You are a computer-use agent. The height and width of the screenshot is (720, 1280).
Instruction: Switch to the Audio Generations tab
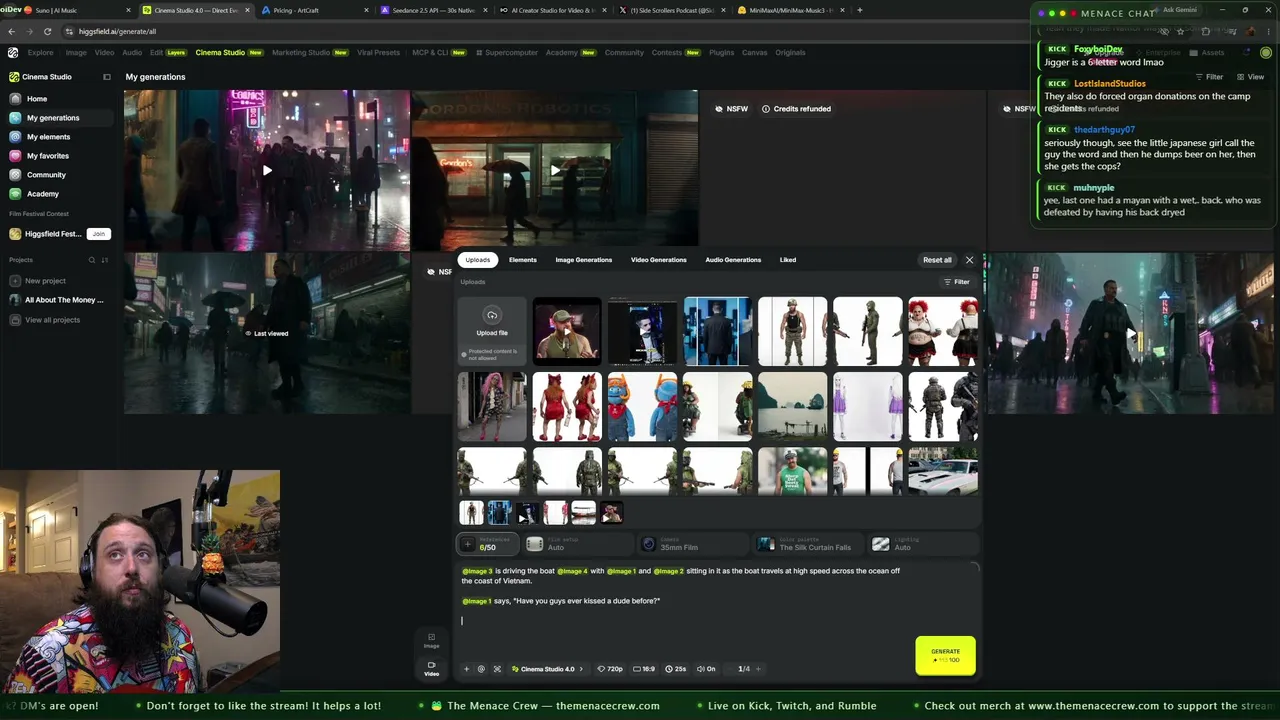733,260
